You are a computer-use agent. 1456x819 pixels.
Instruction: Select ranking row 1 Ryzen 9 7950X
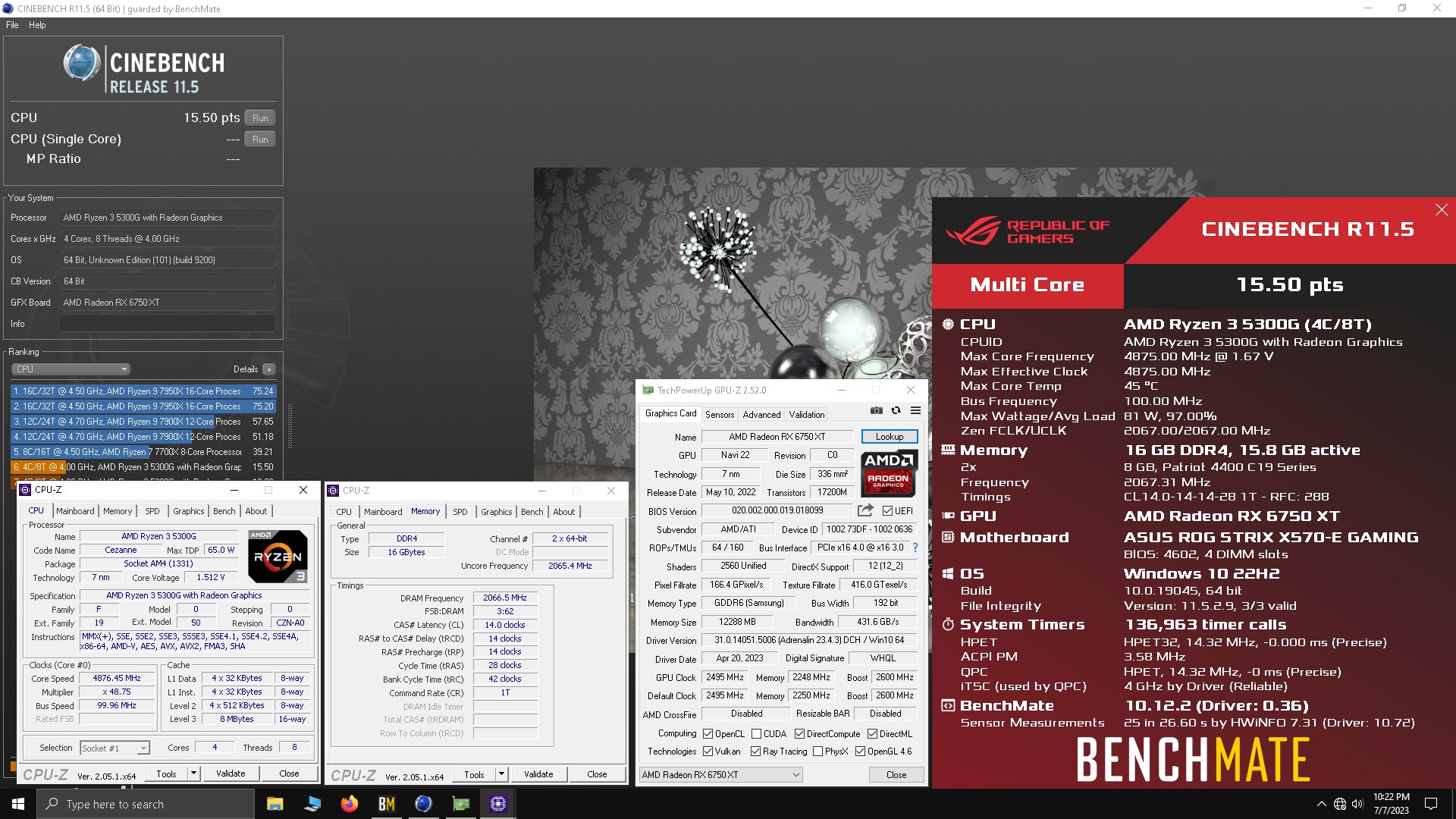(143, 391)
